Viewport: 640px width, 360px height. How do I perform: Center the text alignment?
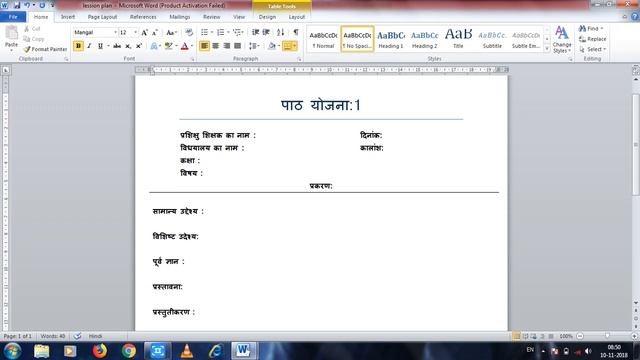click(x=216, y=46)
